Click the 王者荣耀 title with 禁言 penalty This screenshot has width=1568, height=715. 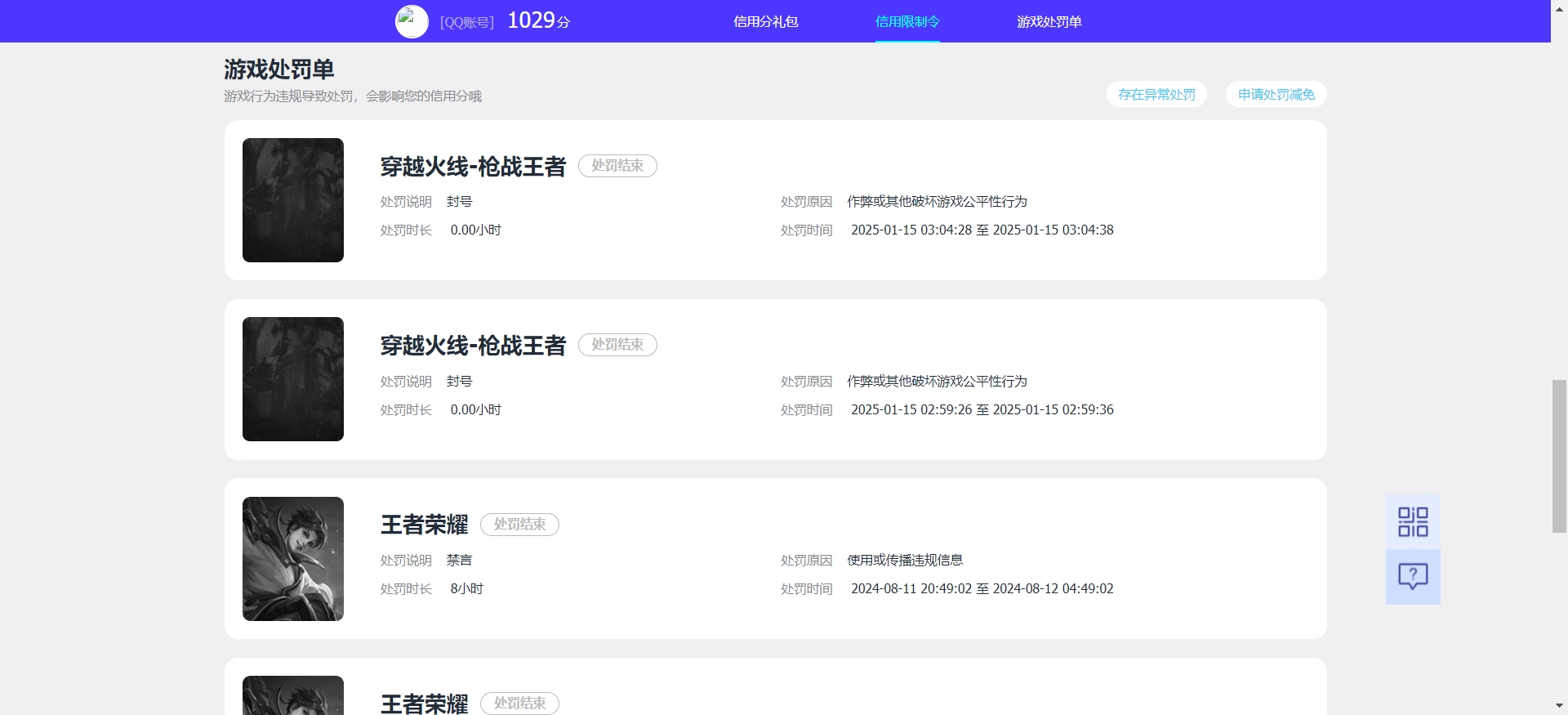point(424,525)
